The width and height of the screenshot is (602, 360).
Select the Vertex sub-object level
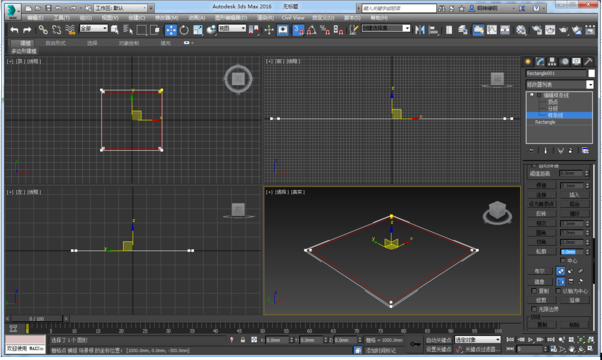tap(552, 102)
